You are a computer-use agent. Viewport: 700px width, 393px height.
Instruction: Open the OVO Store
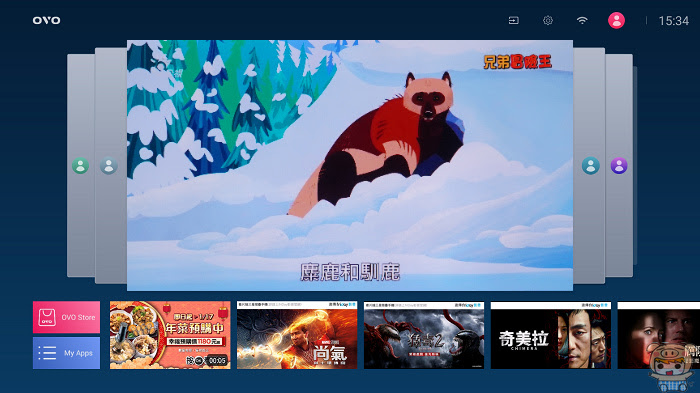click(x=66, y=317)
